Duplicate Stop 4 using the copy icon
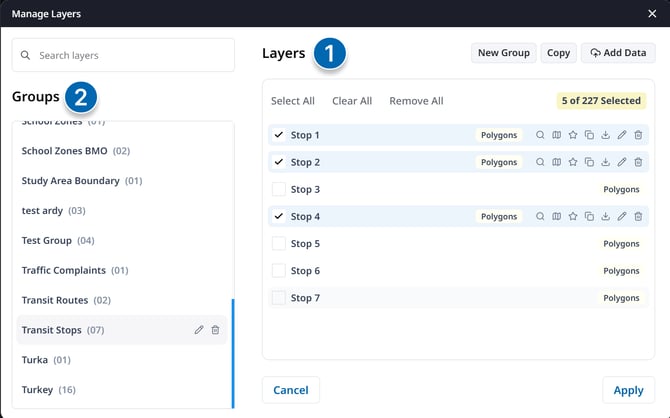The height and width of the screenshot is (418, 670). click(589, 216)
